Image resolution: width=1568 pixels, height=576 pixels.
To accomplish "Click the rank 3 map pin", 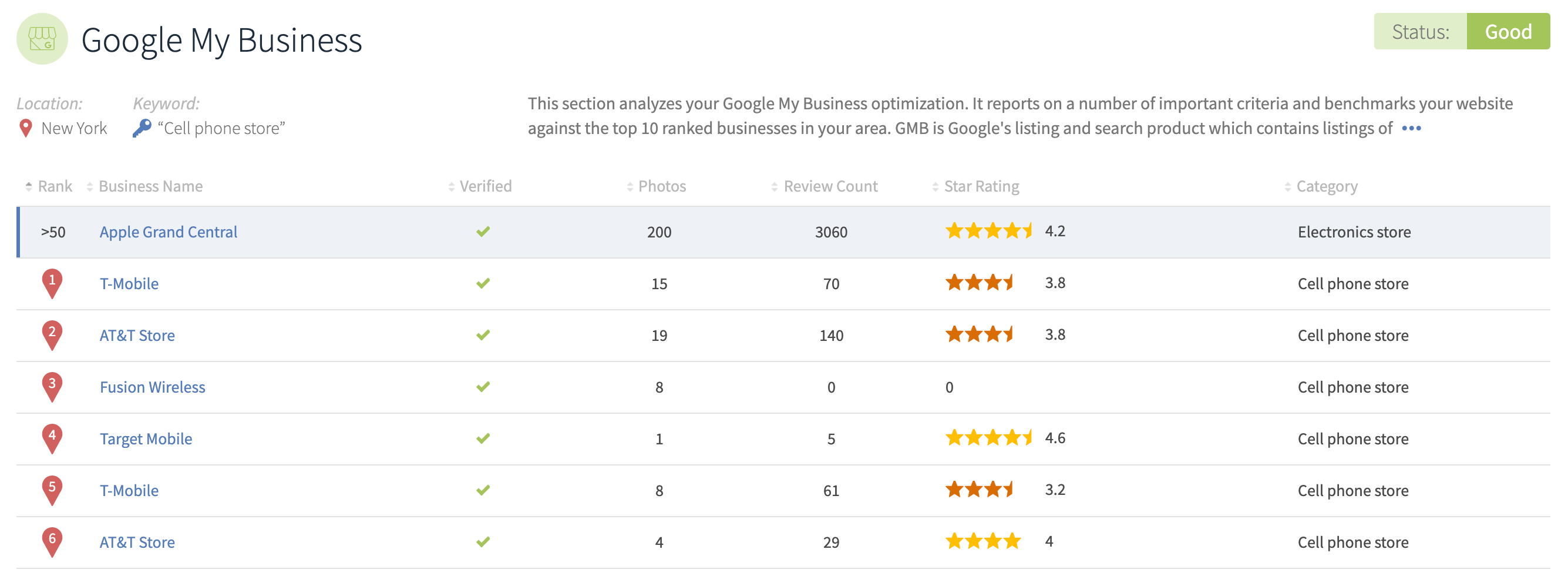I will pyautogui.click(x=52, y=388).
